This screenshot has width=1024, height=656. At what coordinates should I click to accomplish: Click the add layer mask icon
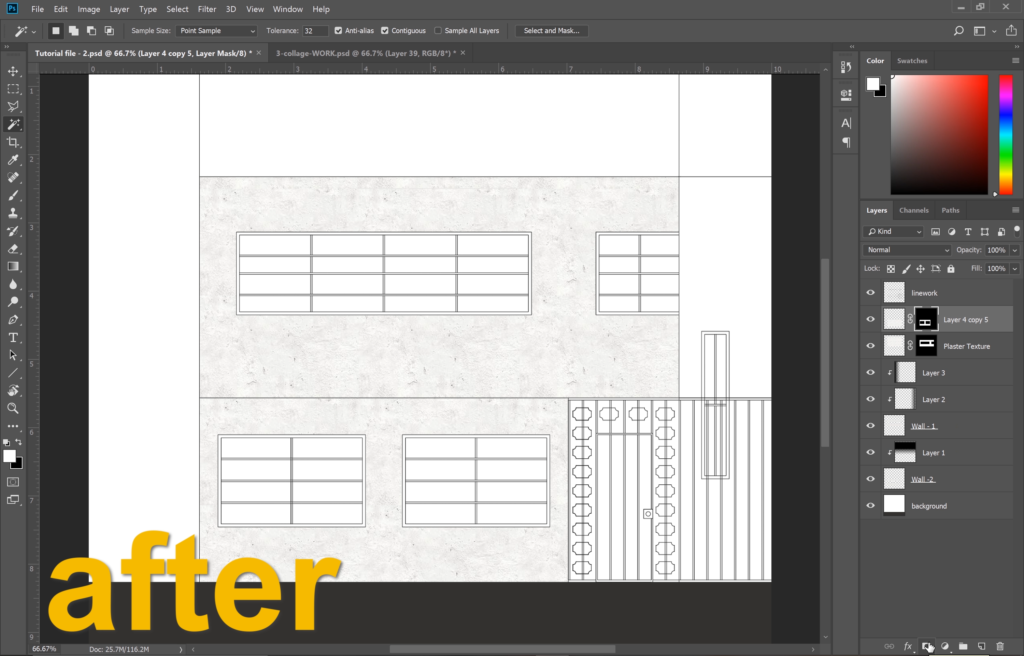926,646
